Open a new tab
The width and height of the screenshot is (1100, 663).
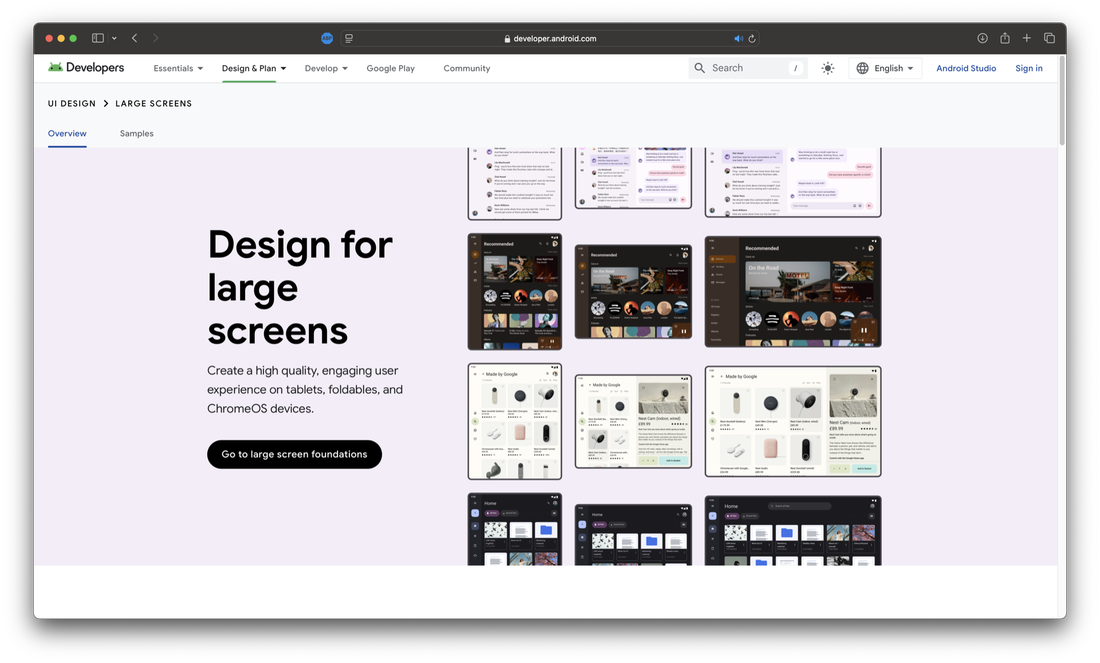tap(1026, 38)
